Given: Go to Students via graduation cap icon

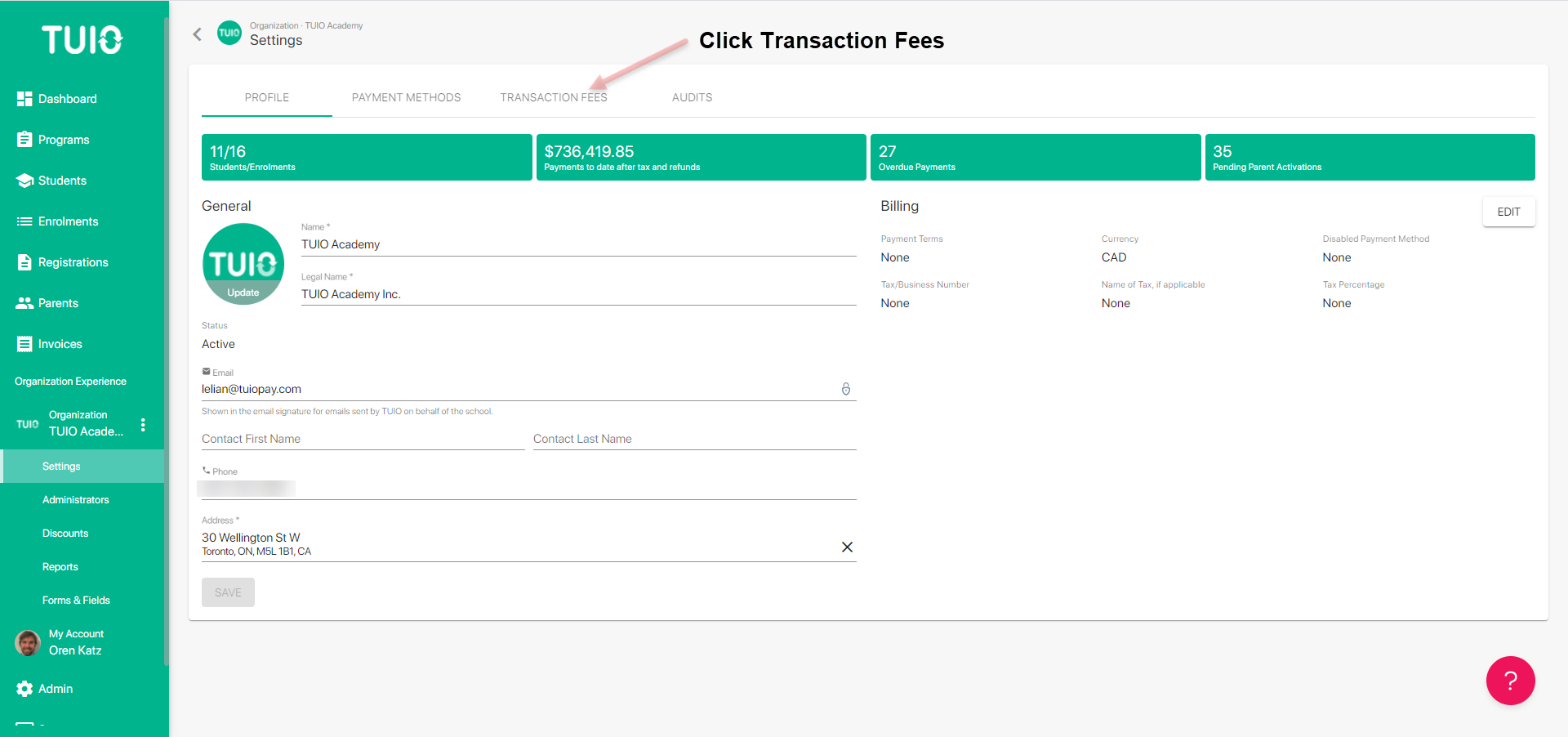Looking at the screenshot, I should point(24,181).
